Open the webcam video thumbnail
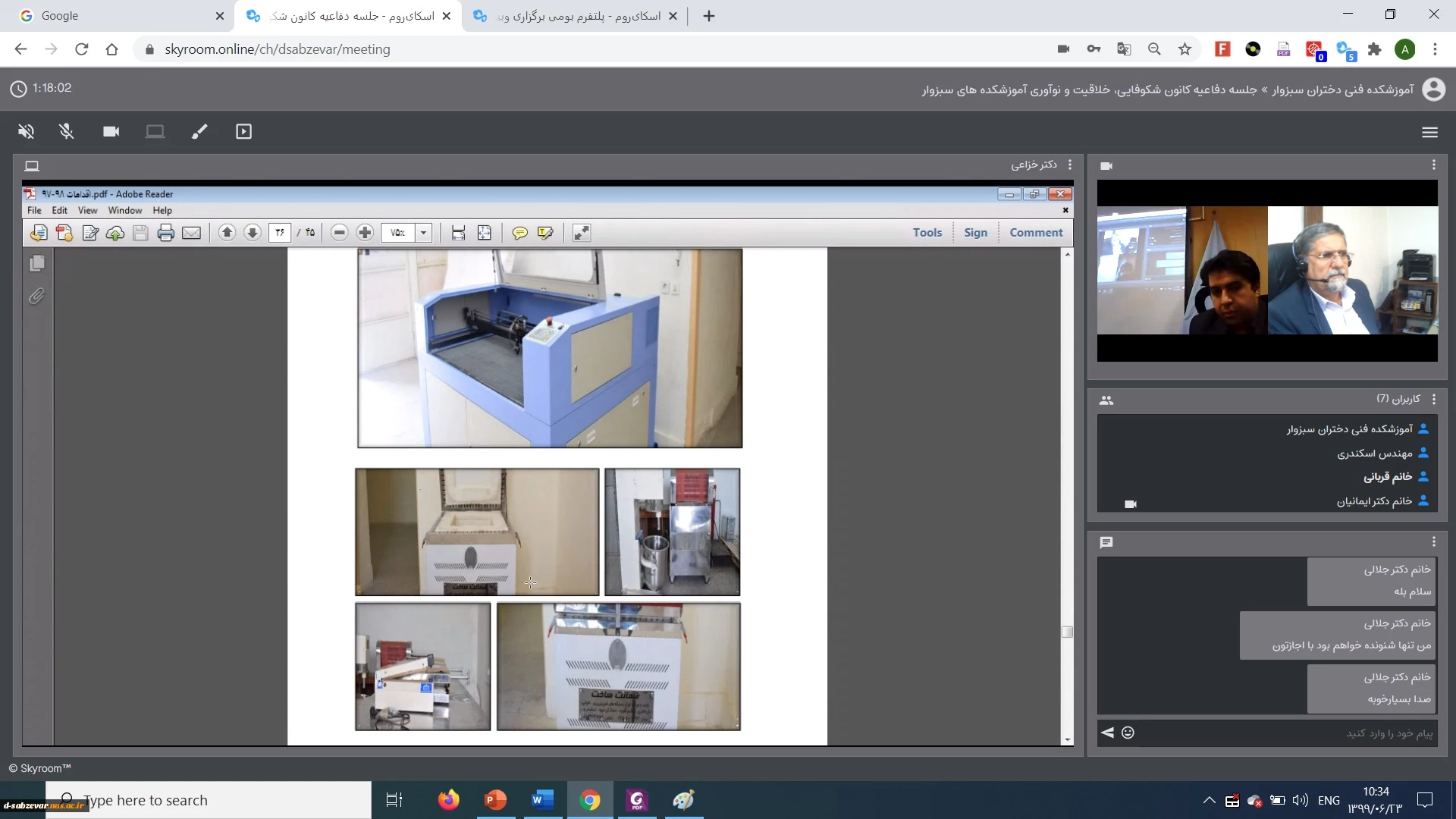1456x819 pixels. pyautogui.click(x=1267, y=271)
